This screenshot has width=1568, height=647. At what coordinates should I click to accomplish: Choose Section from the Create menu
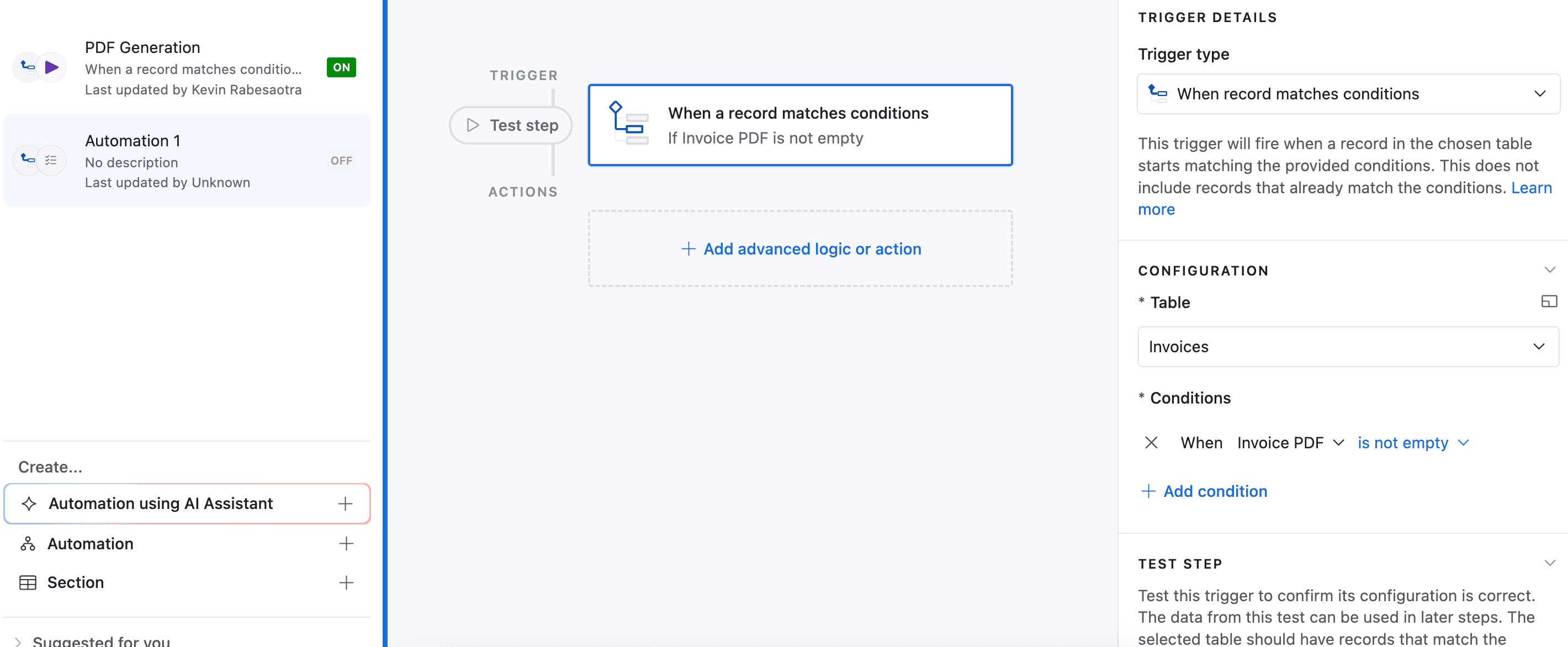pyautogui.click(x=76, y=582)
